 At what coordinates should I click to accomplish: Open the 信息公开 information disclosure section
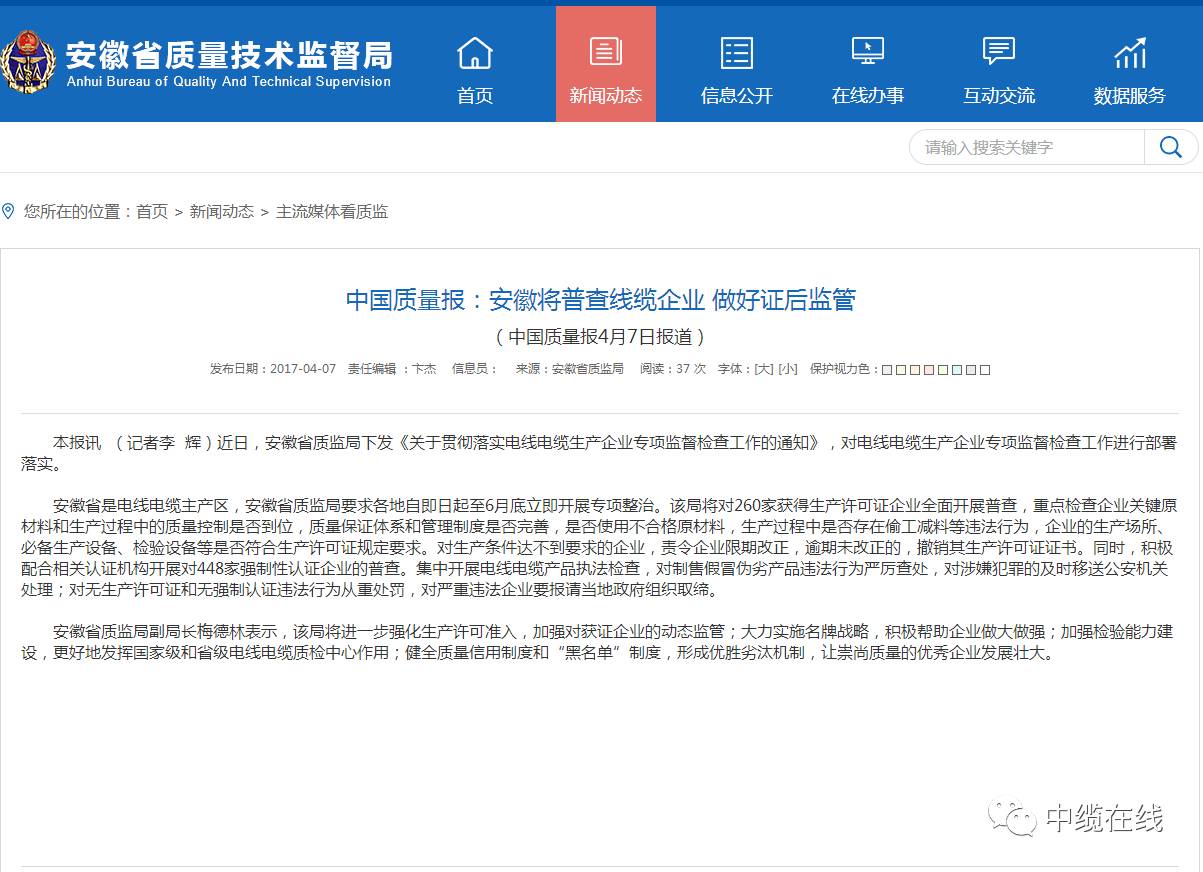click(737, 71)
